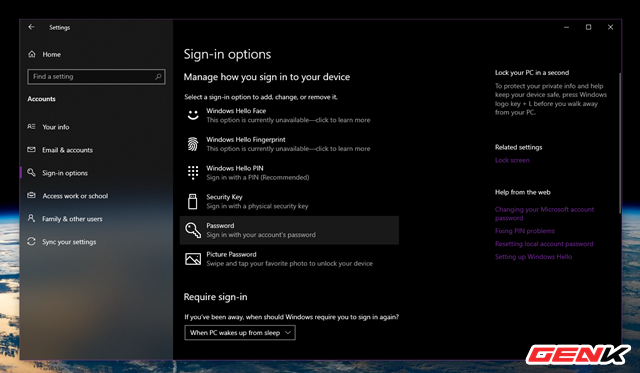Click the Sign-in options page heading

point(227,54)
